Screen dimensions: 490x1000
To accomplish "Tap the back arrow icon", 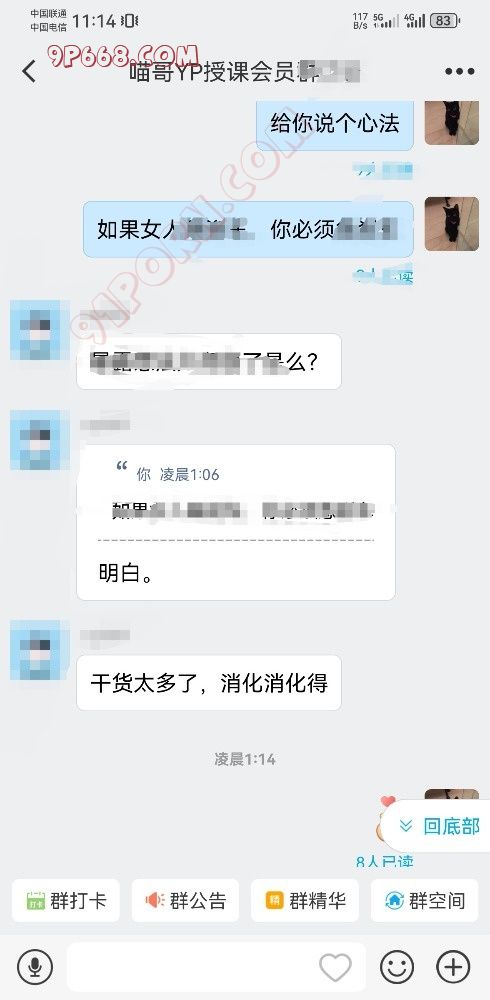I will coord(29,71).
